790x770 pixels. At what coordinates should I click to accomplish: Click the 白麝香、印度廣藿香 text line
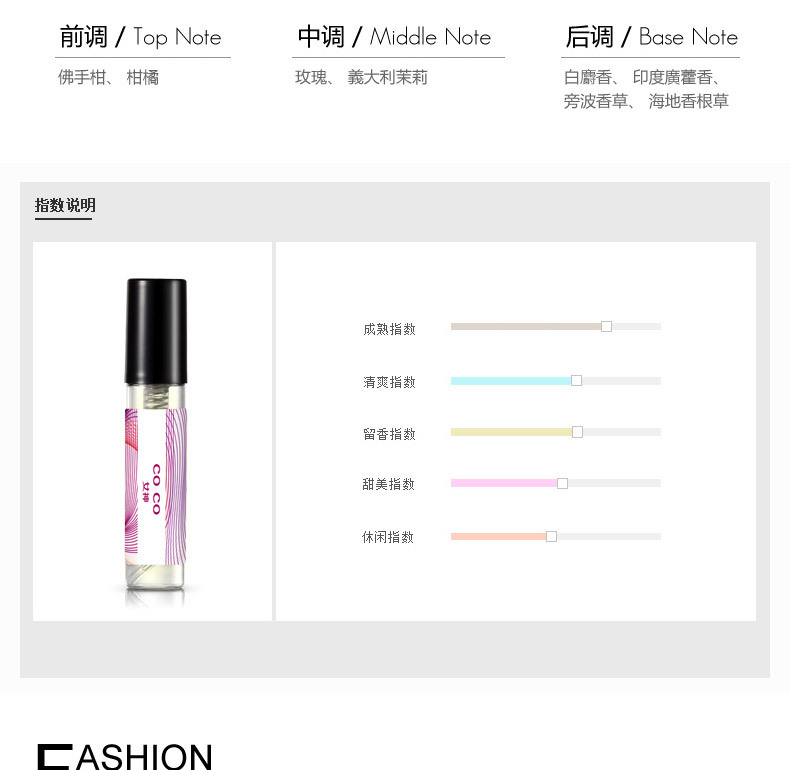tap(643, 77)
